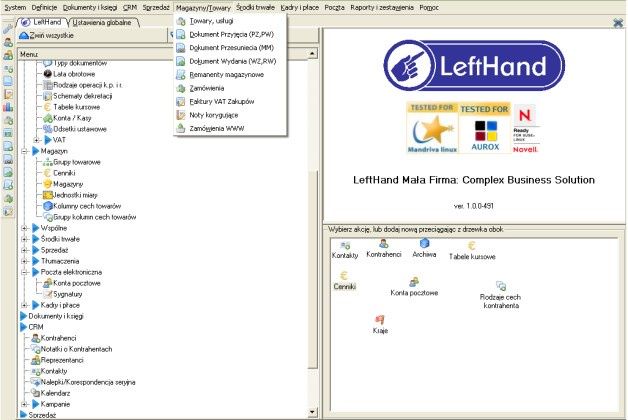Viewport: 628px width, 420px height.
Task: Click the Kolumny cech towarów tree icon
Action: [48, 206]
